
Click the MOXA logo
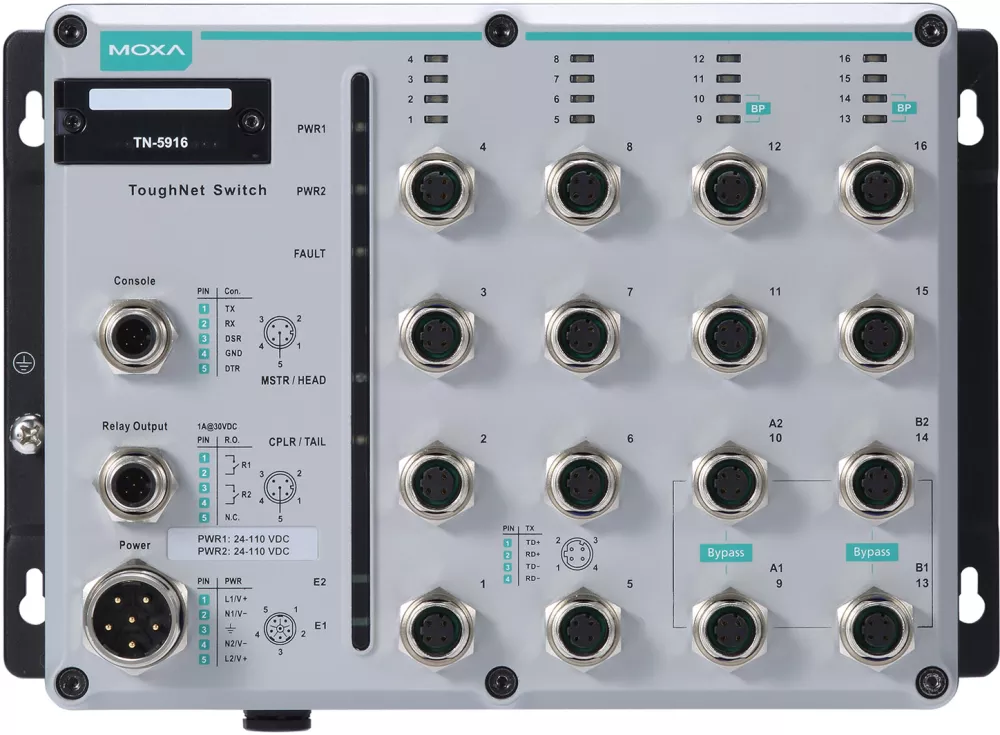coord(147,50)
